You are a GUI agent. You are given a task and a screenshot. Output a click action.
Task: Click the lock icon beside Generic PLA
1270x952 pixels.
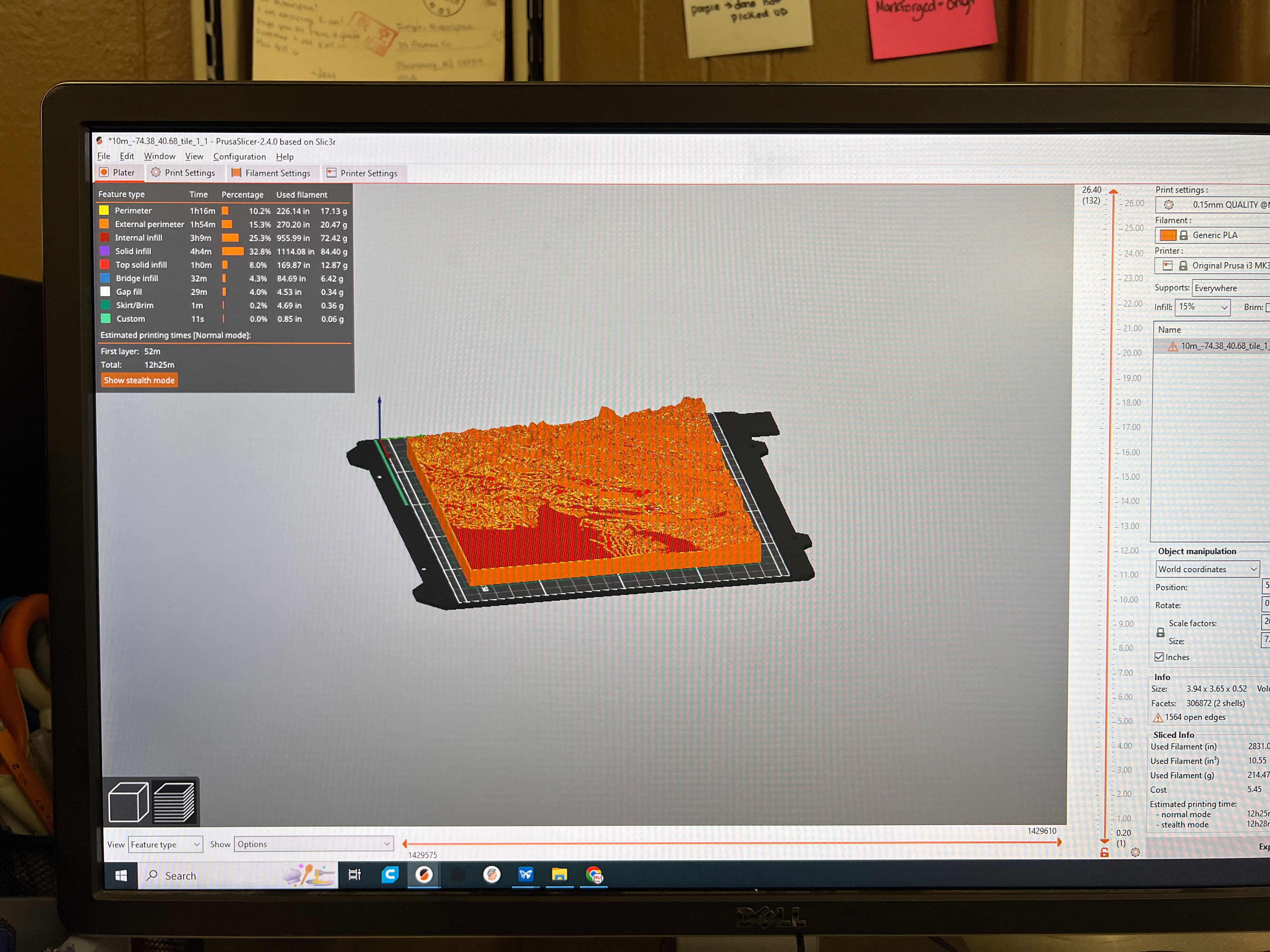(1183, 235)
